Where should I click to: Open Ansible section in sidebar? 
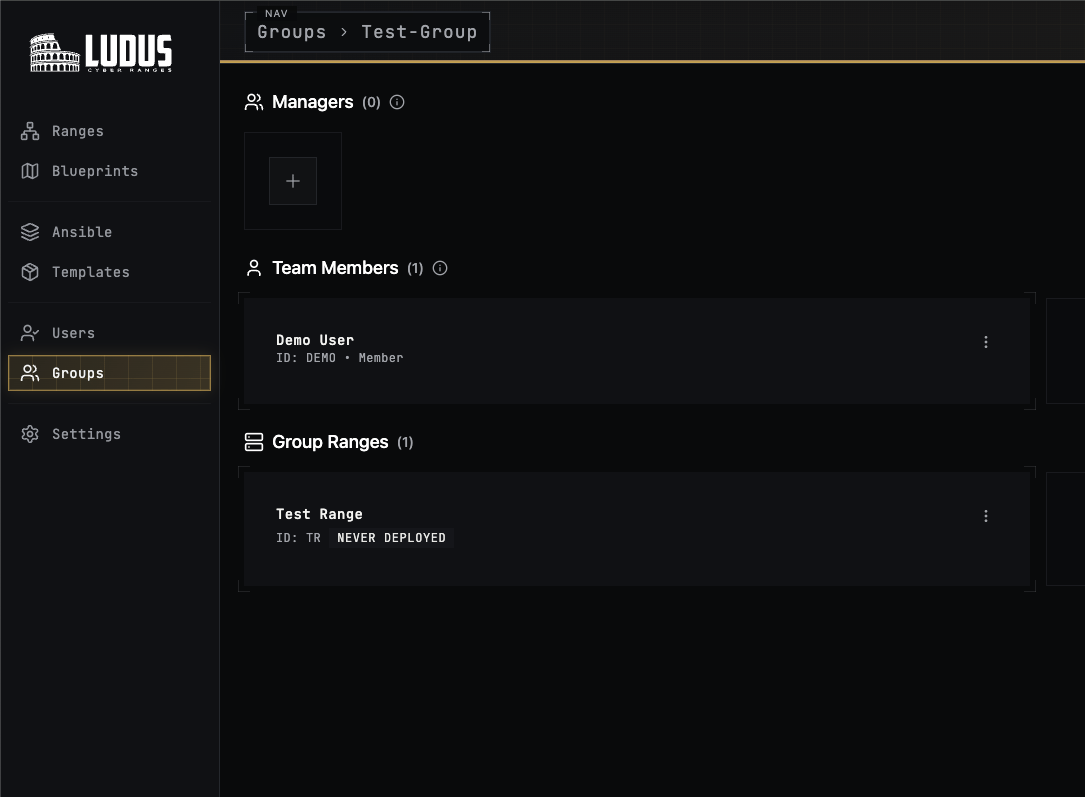(x=82, y=232)
